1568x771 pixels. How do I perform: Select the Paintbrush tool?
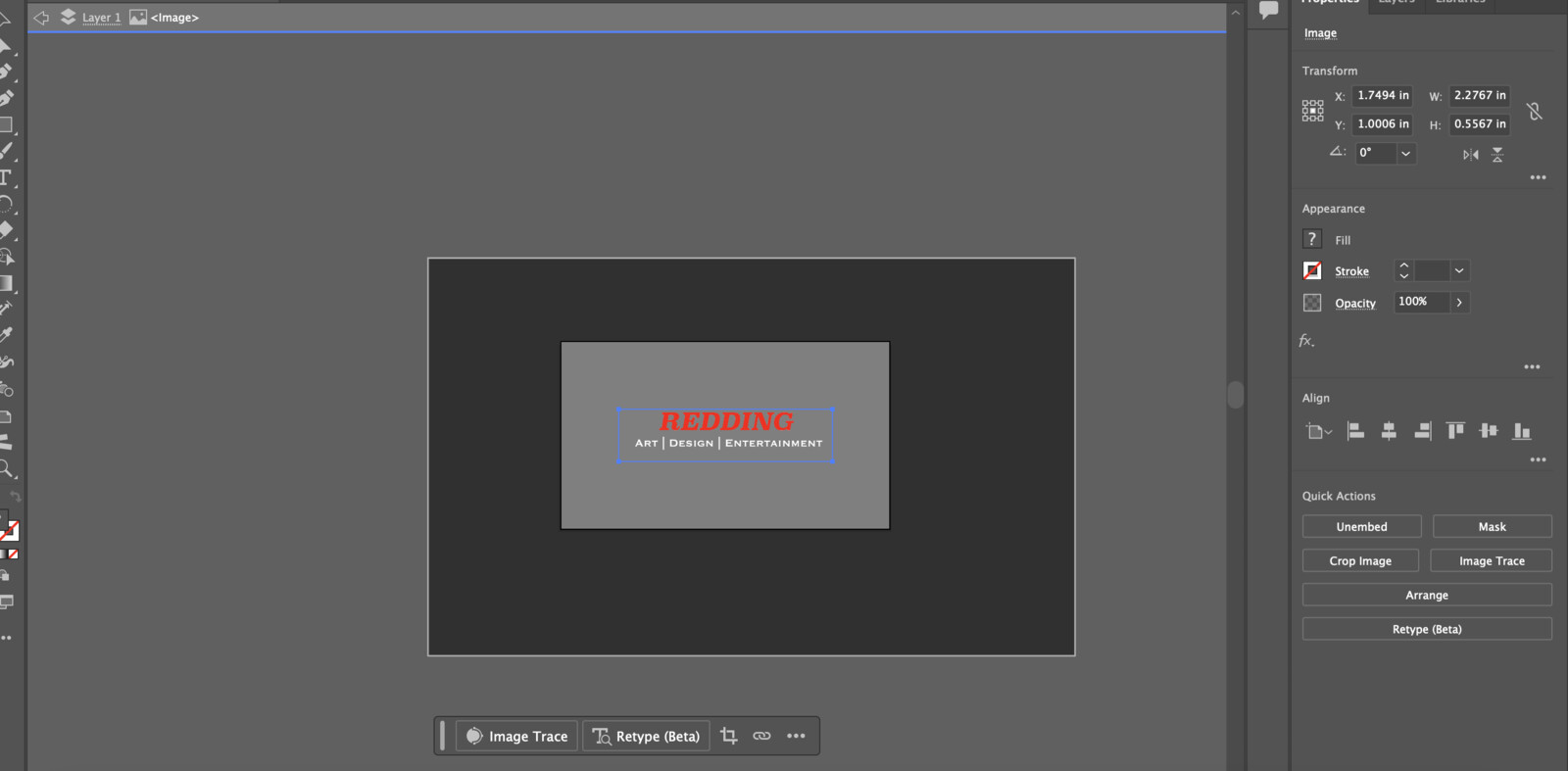tap(5, 151)
